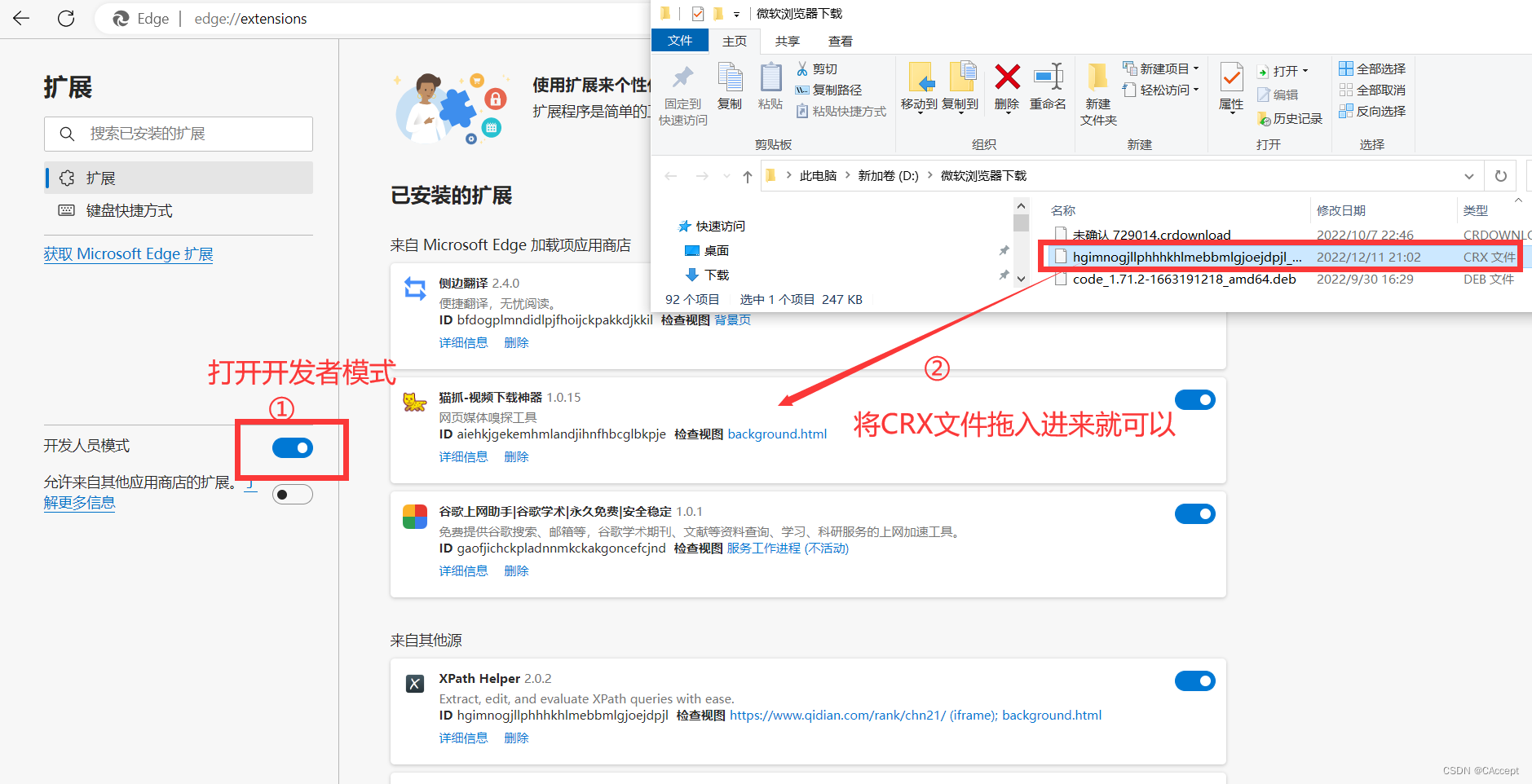The image size is (1532, 784).
Task: Click the Explorer up-directory arrow icon
Action: 748,176
